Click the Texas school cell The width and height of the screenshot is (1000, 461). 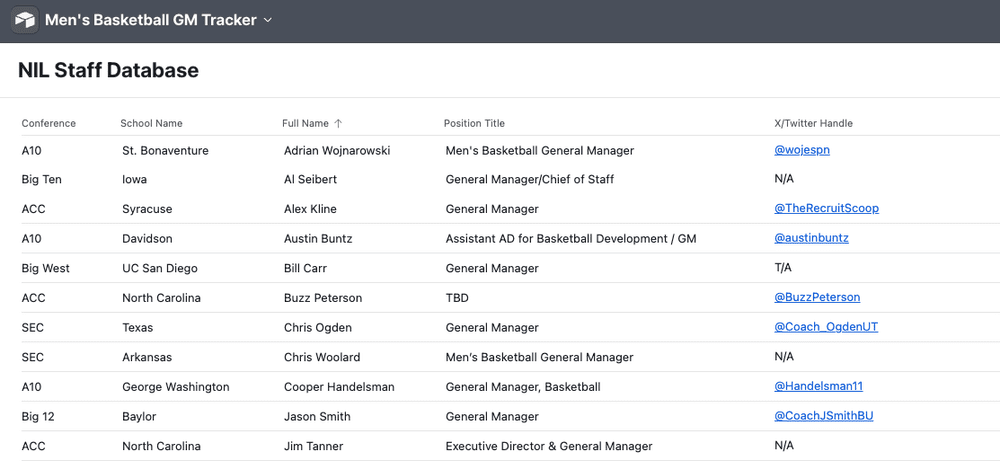point(138,328)
